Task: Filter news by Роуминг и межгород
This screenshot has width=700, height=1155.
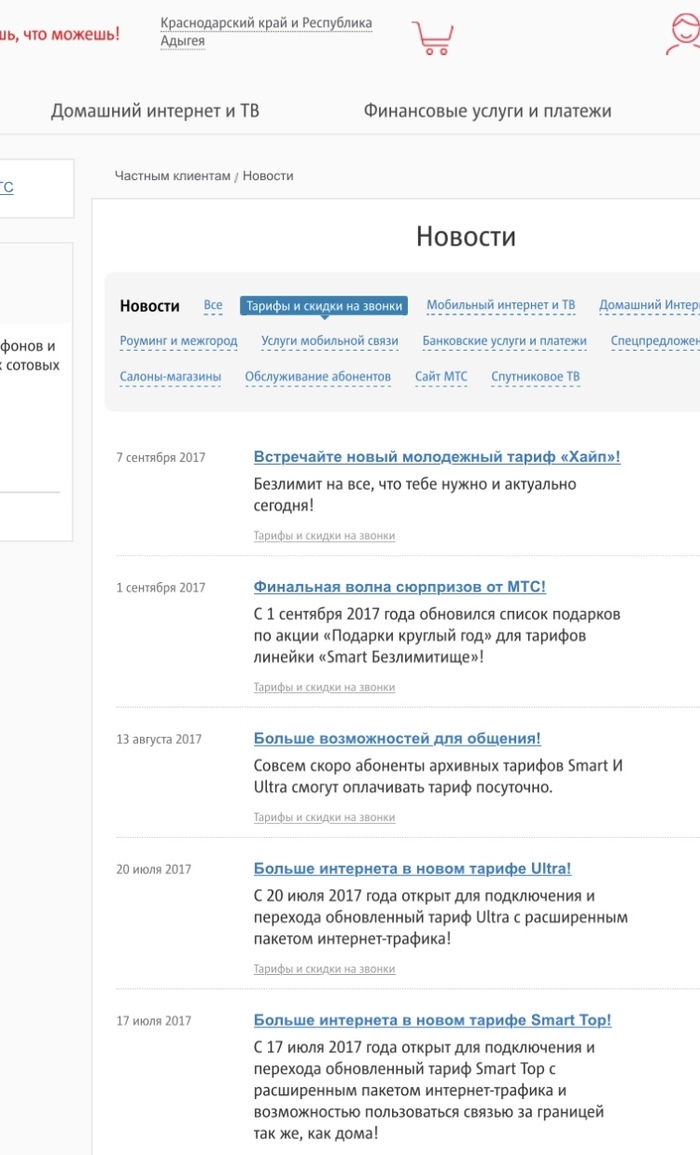Action: 179,341
